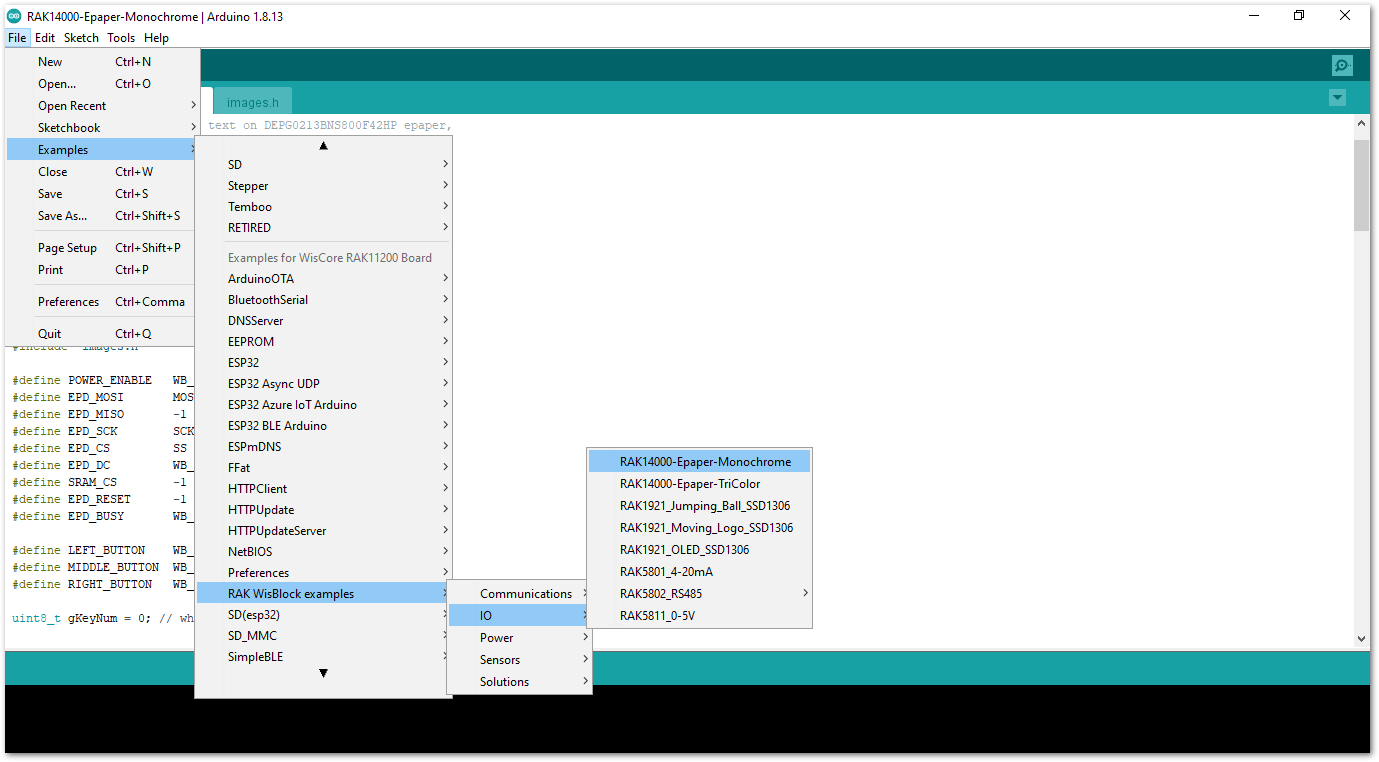Expand the ArduinoOTA examples submenu
The height and width of the screenshot is (762, 1379).
coord(323,279)
